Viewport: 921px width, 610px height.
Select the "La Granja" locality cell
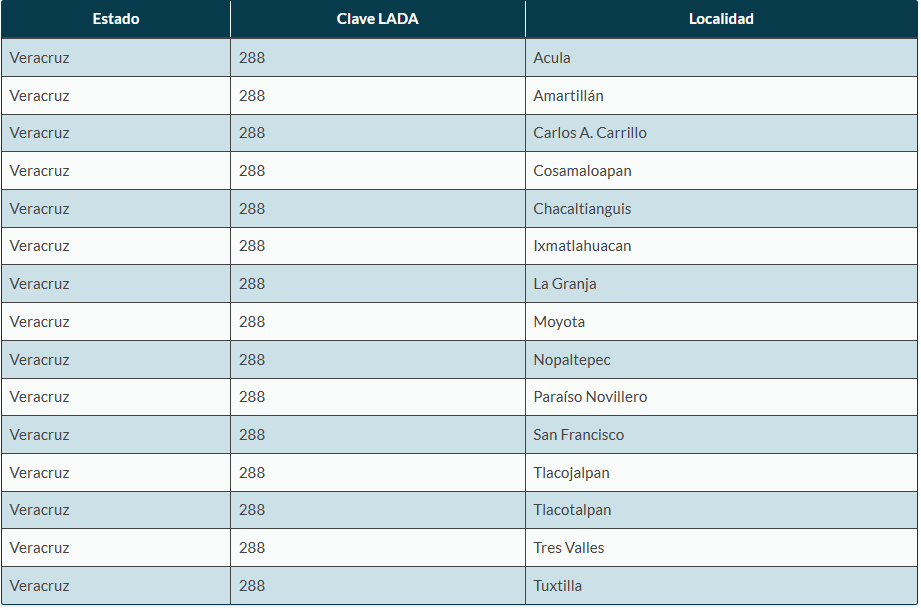tap(721, 284)
